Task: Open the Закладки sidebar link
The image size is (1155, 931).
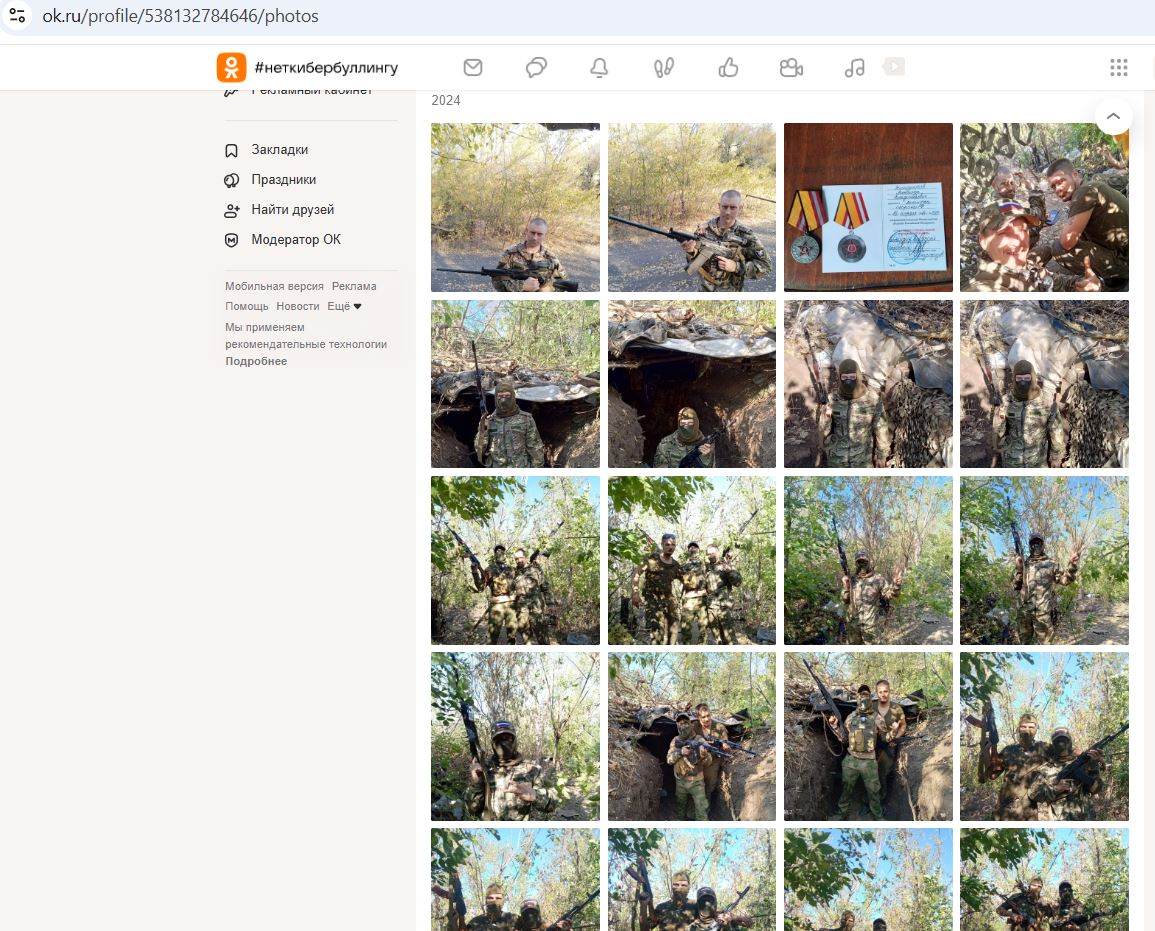Action: point(280,150)
